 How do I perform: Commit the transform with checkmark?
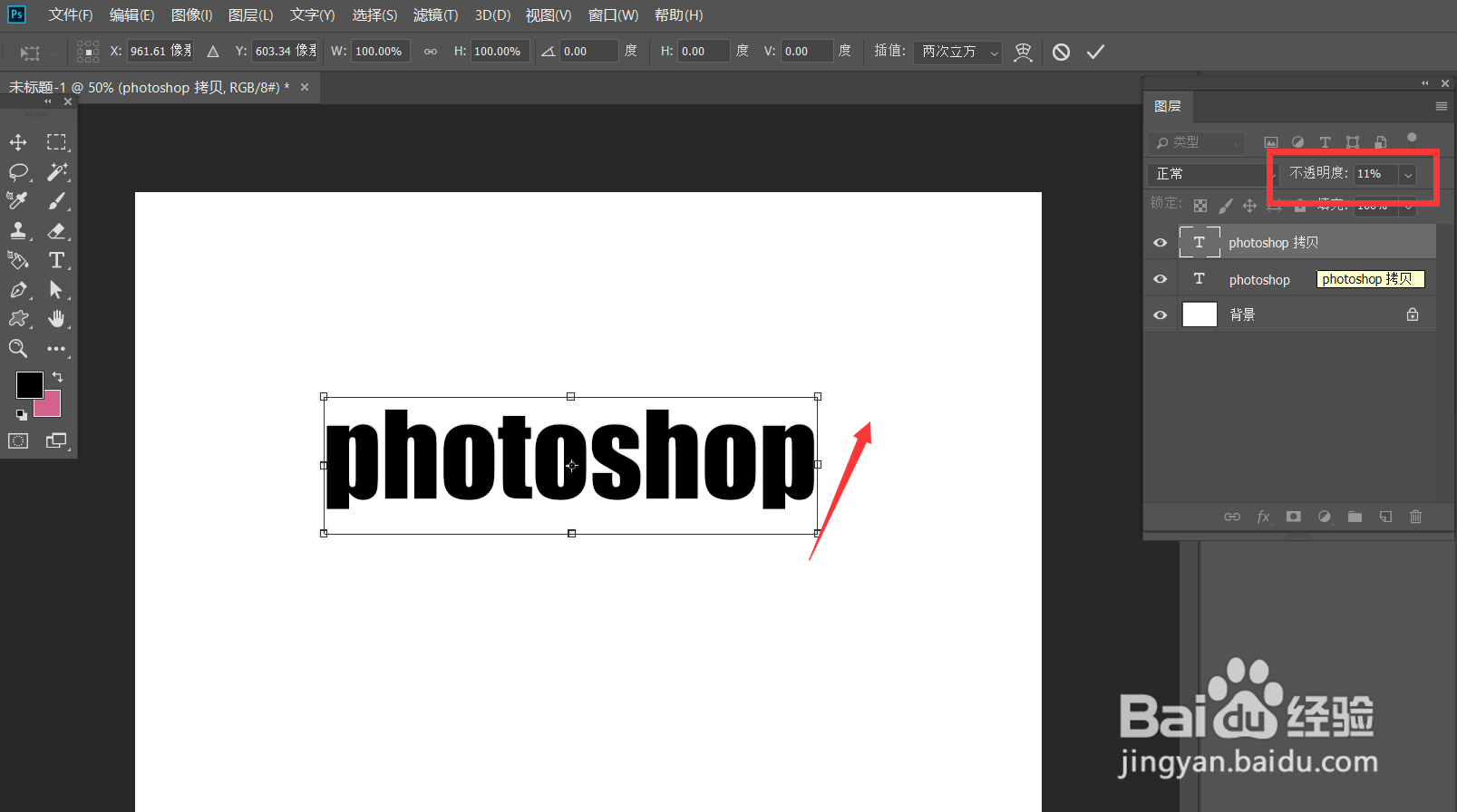pos(1095,52)
